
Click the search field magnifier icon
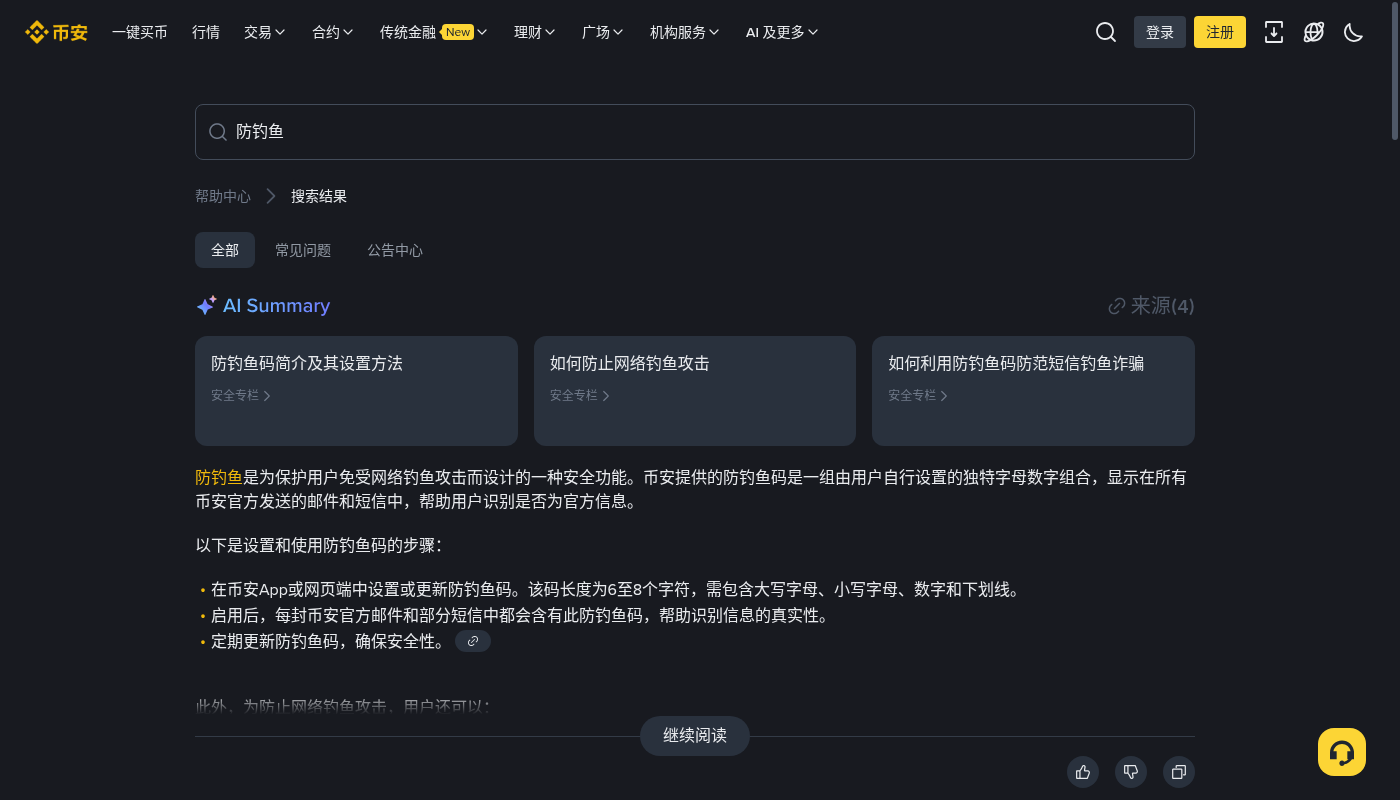(x=217, y=132)
